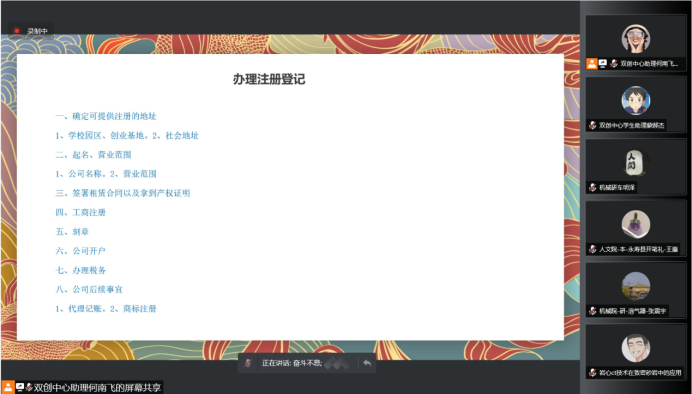The width and height of the screenshot is (692, 394).
Task: Select the smiling man cartoon avatar
Action: [x=636, y=348]
